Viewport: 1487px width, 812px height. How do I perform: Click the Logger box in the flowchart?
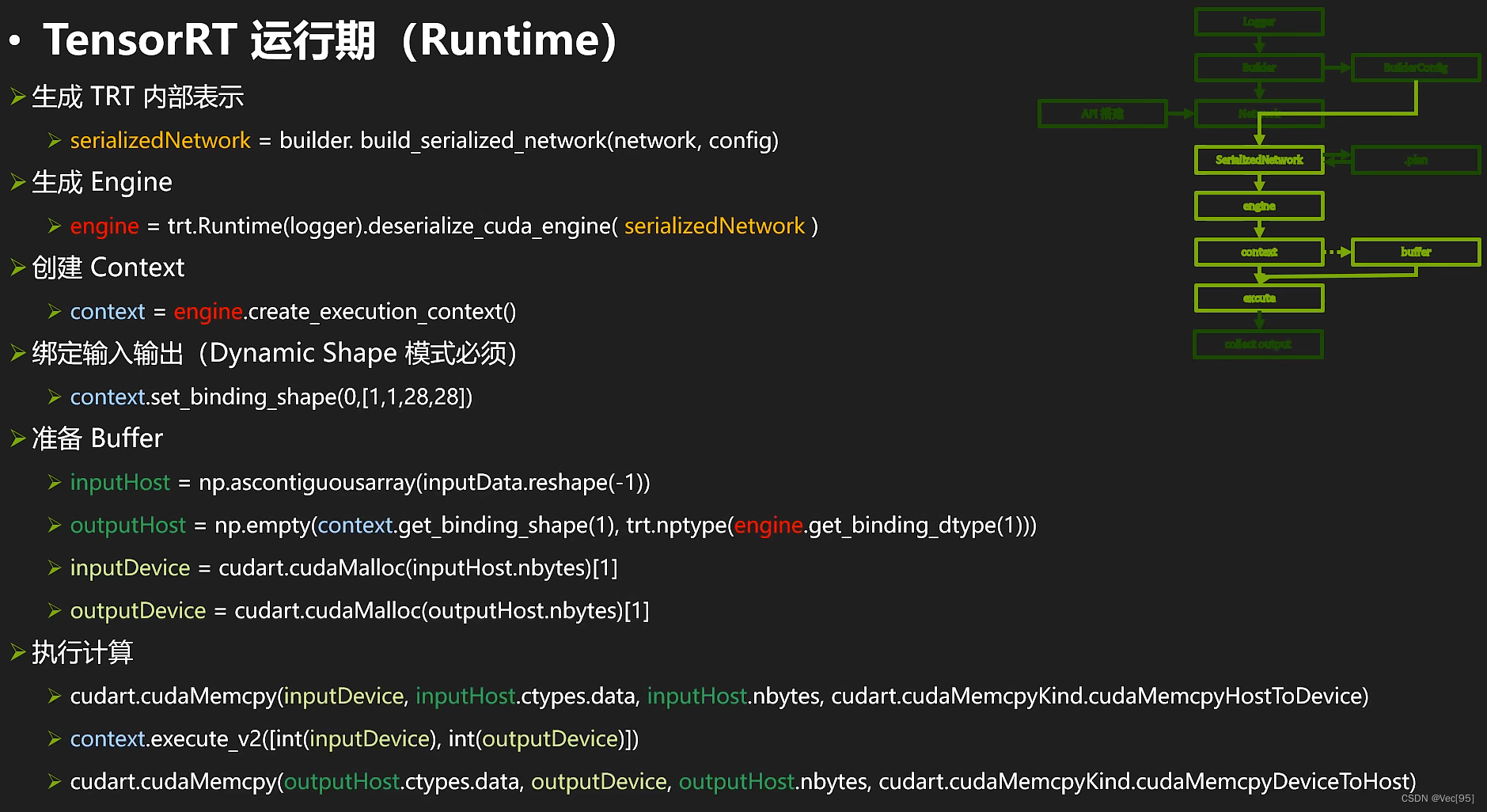[1259, 22]
